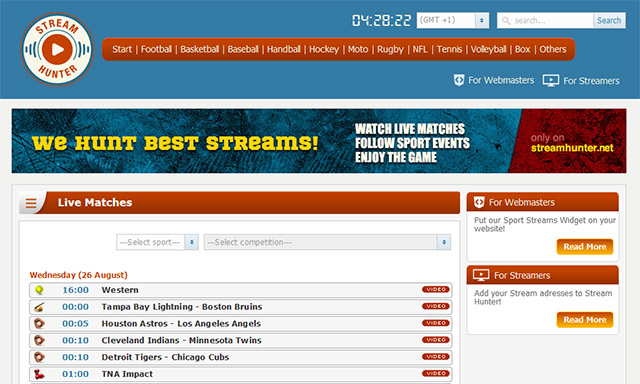Click the VIDEO badge for Cleveland Indians match
This screenshot has height=384, width=640.
[436, 340]
